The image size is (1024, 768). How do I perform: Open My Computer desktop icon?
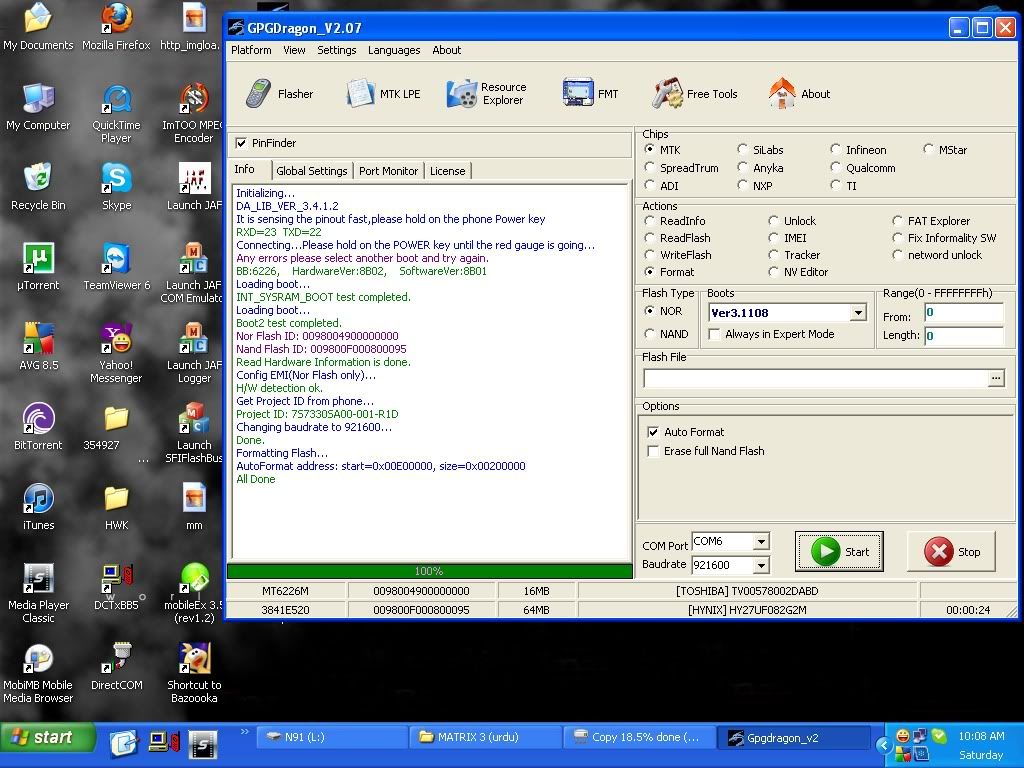pos(38,108)
